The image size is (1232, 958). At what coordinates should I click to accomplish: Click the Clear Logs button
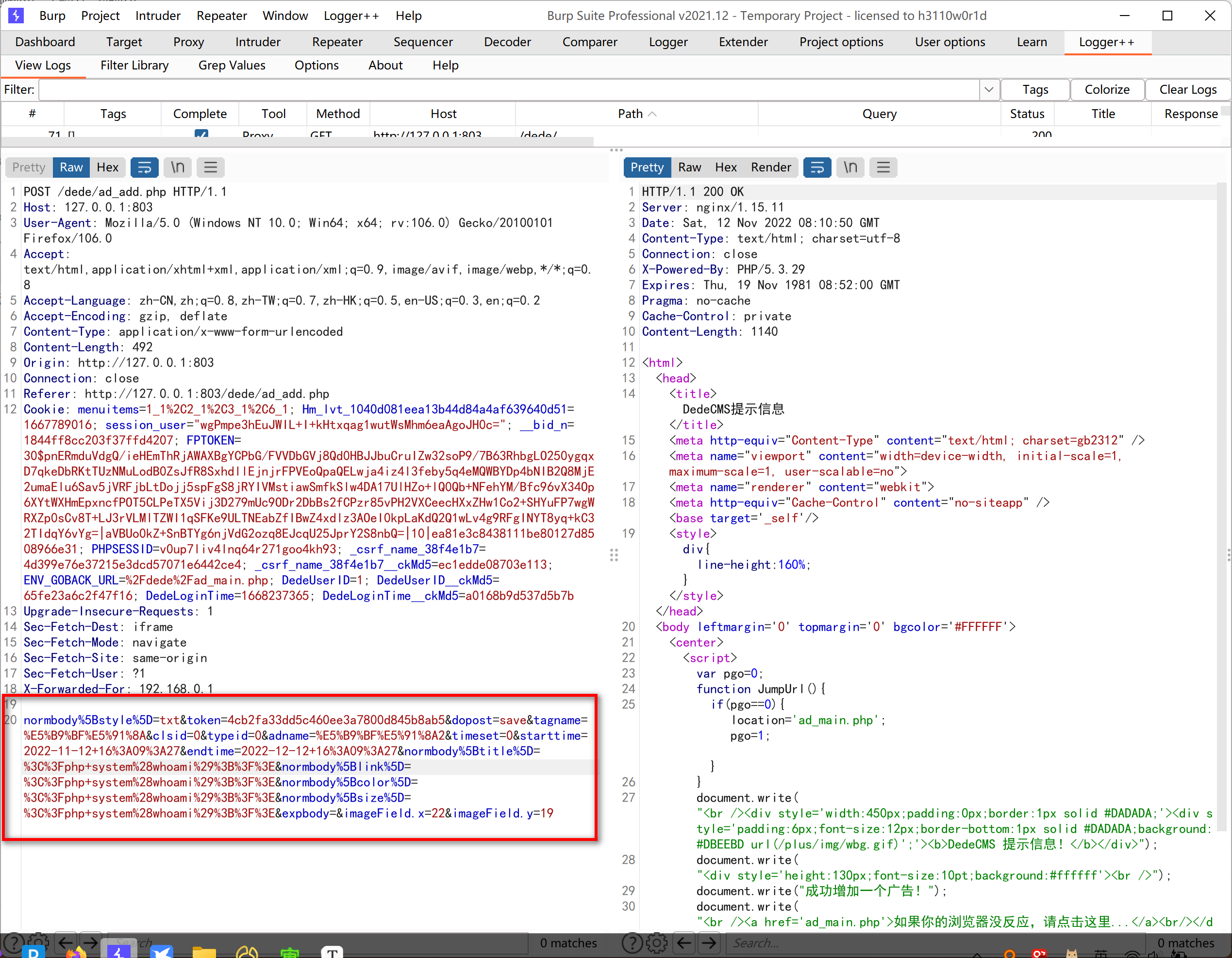(1187, 90)
